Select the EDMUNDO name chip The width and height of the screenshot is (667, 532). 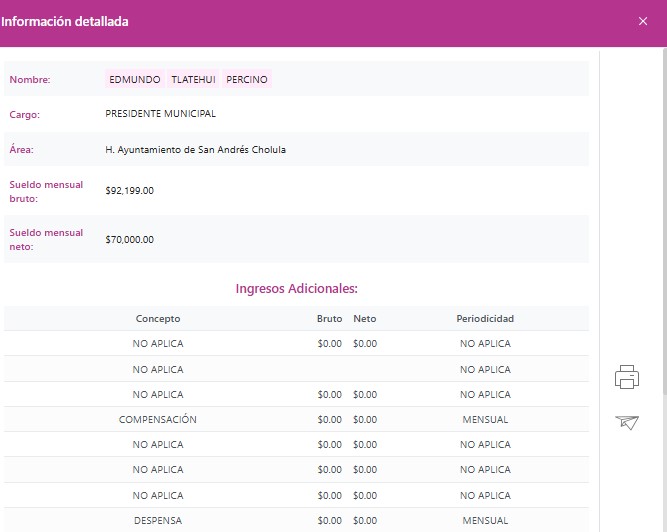click(134, 80)
